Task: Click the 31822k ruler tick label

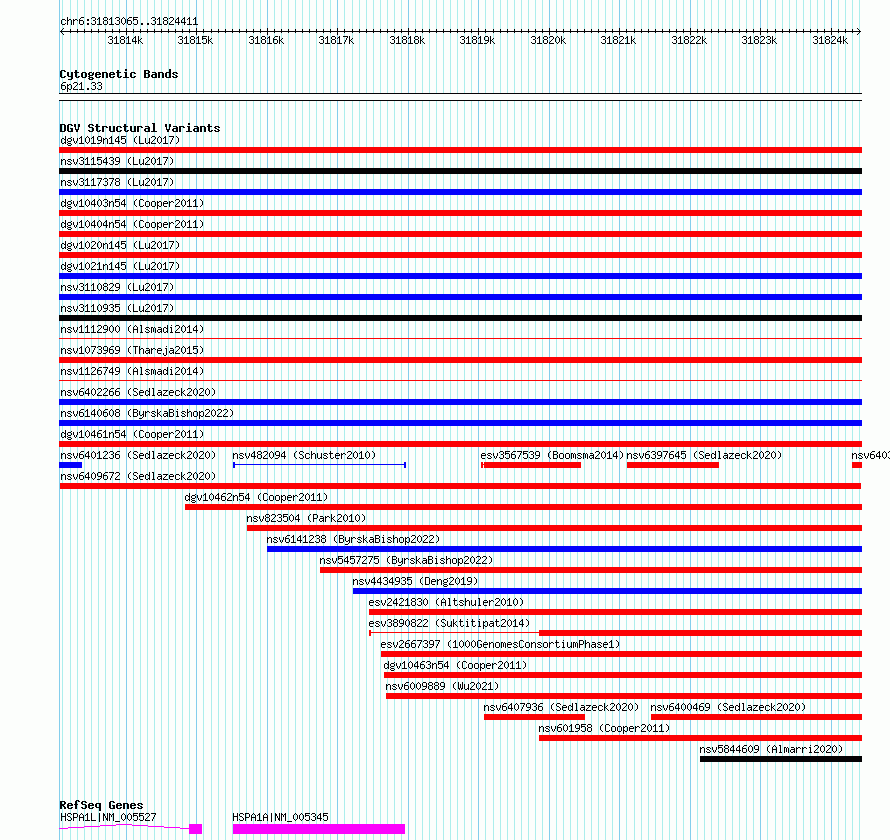Action: click(x=689, y=40)
